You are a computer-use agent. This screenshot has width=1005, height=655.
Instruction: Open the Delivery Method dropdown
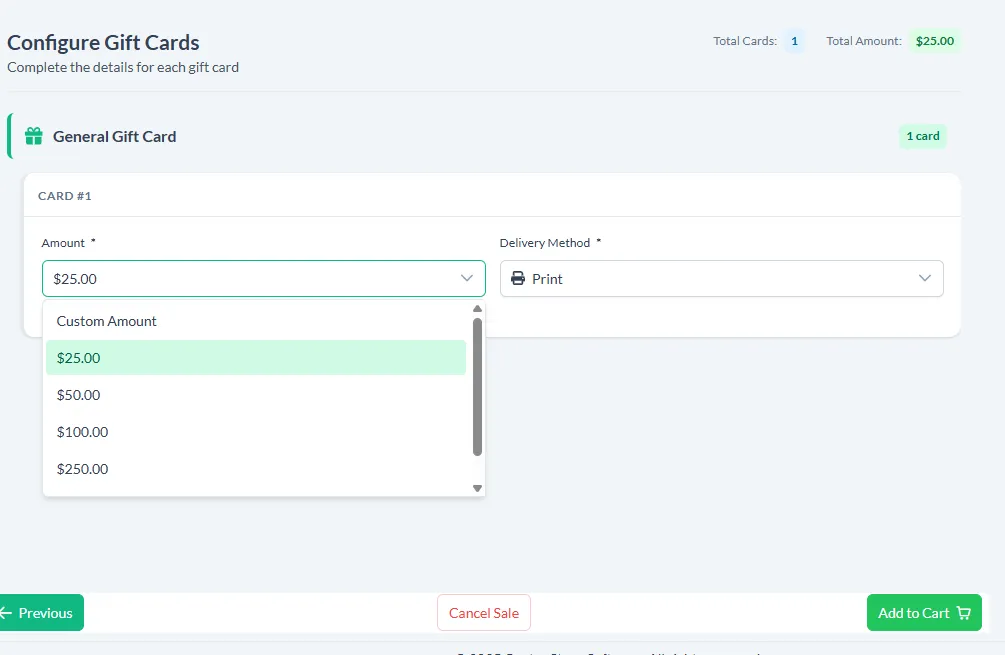tap(722, 279)
